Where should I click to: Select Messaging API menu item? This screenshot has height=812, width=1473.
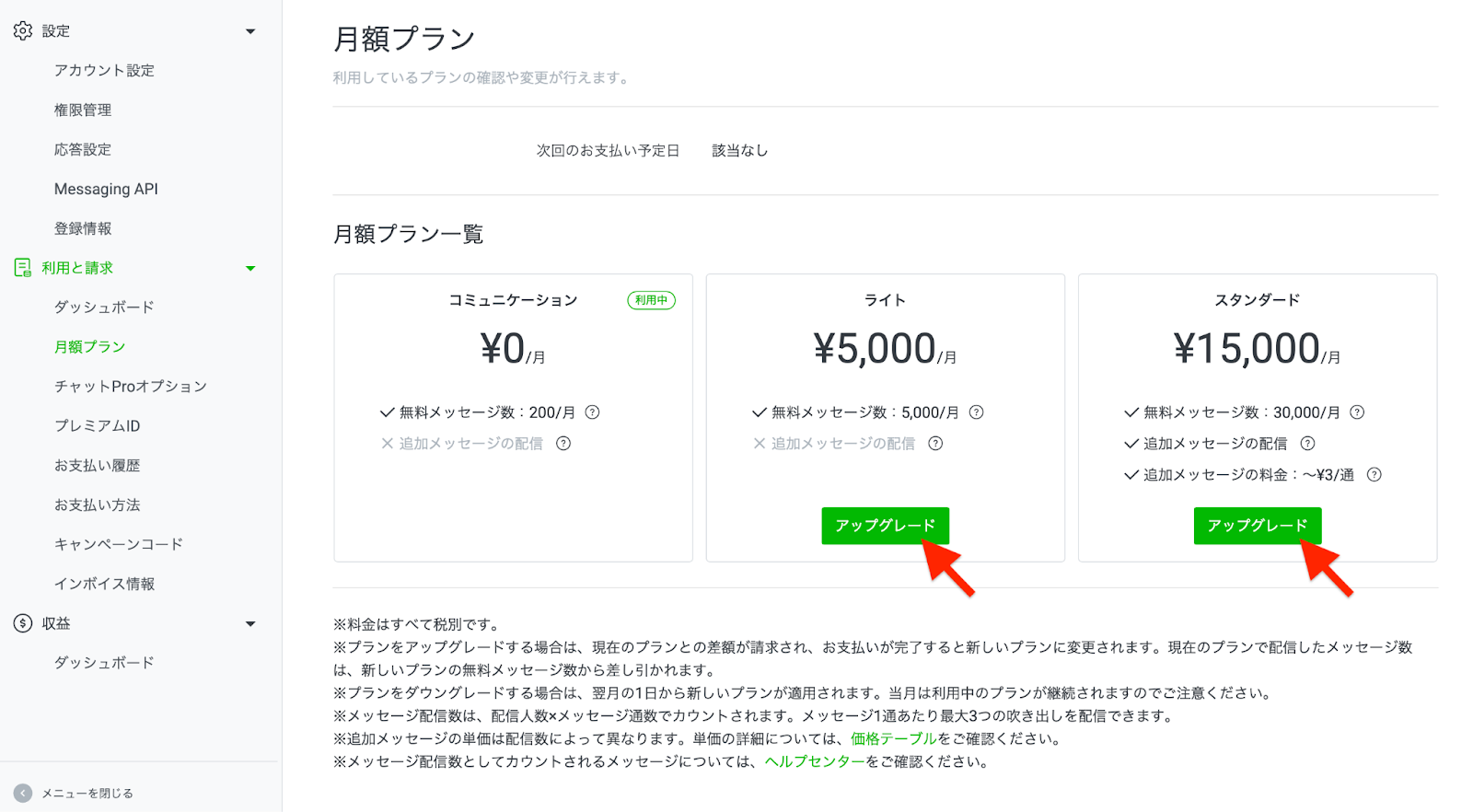tap(106, 190)
